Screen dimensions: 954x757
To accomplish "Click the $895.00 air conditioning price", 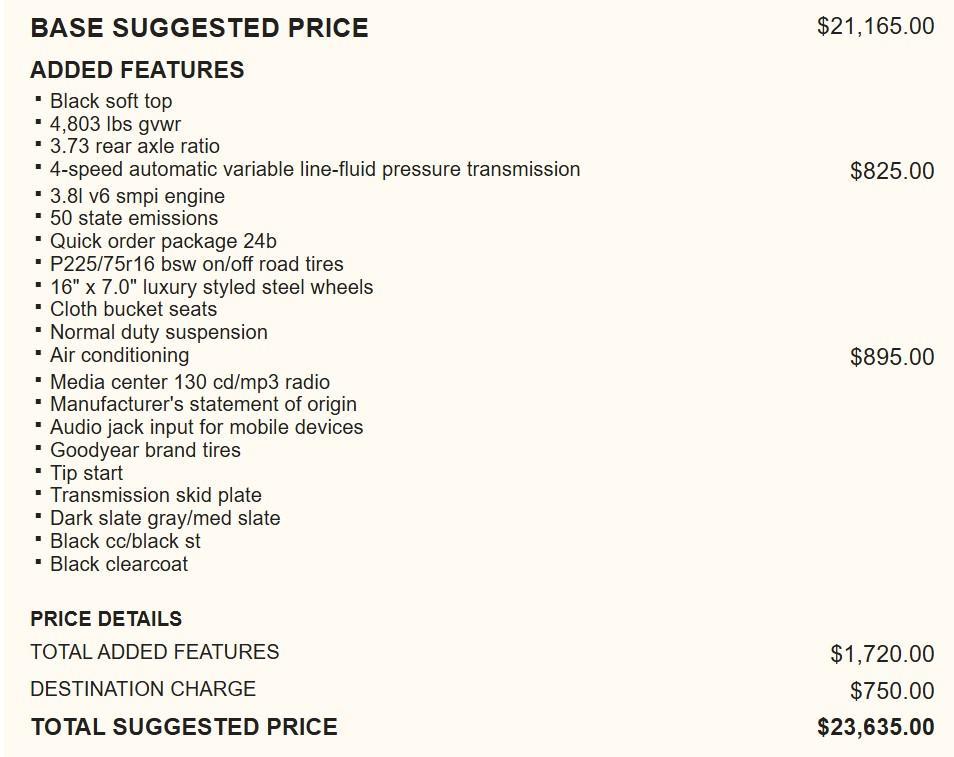I will [x=892, y=357].
